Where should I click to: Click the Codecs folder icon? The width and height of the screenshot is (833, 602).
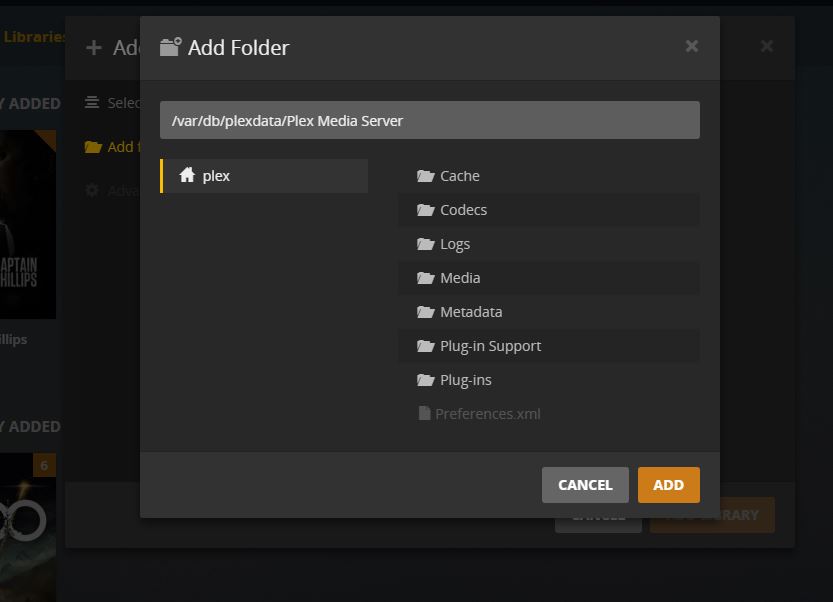pyautogui.click(x=425, y=210)
